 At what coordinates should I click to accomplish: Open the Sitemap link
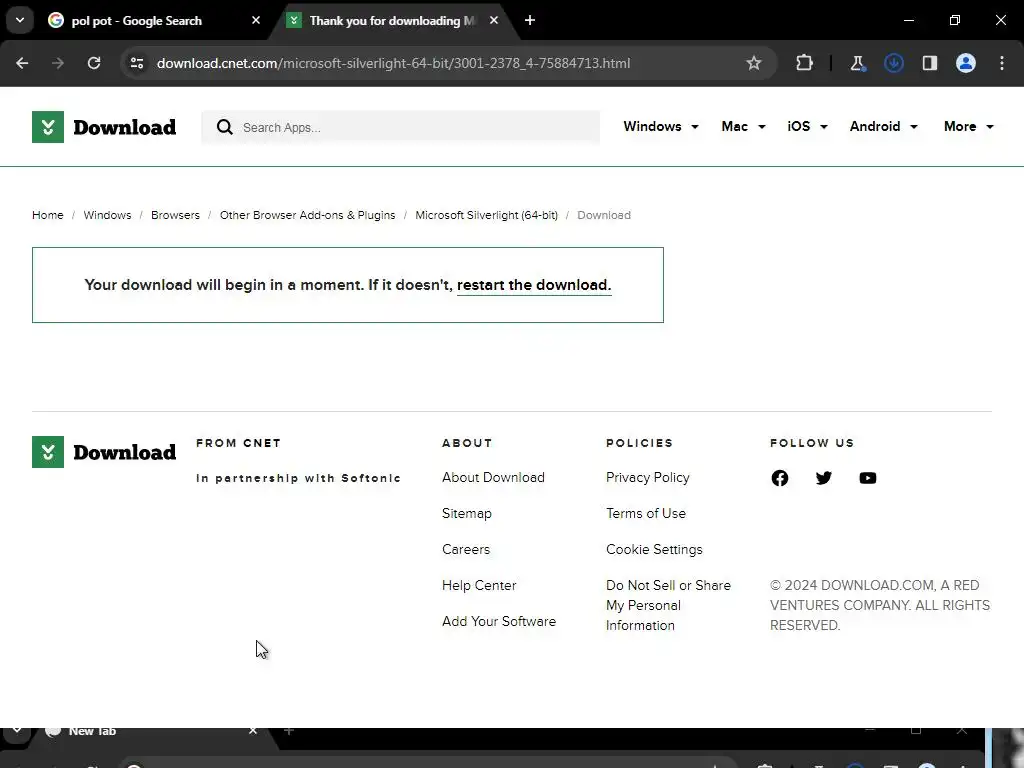pyautogui.click(x=466, y=513)
